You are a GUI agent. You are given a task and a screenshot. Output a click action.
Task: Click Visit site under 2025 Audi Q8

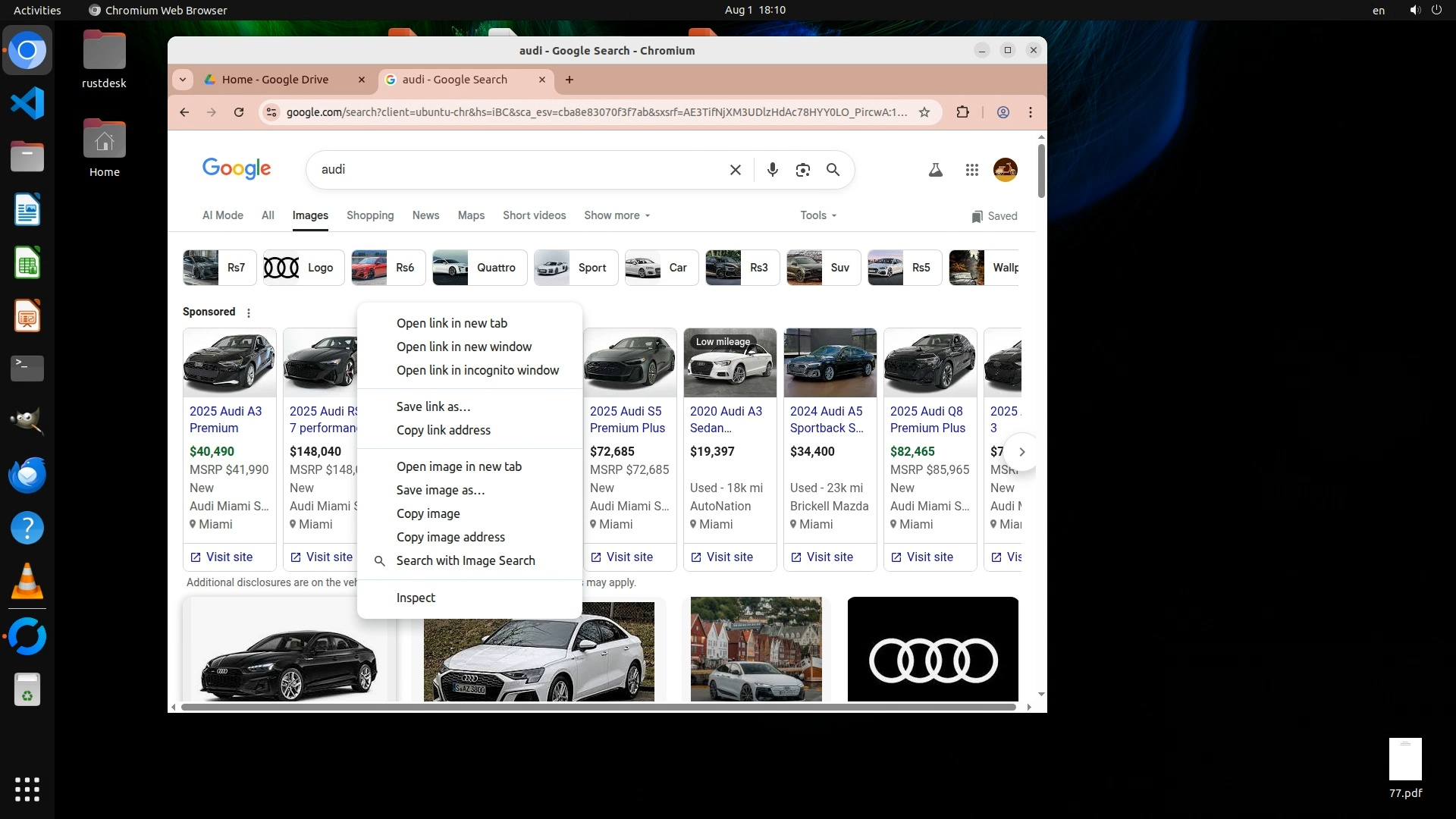929,557
